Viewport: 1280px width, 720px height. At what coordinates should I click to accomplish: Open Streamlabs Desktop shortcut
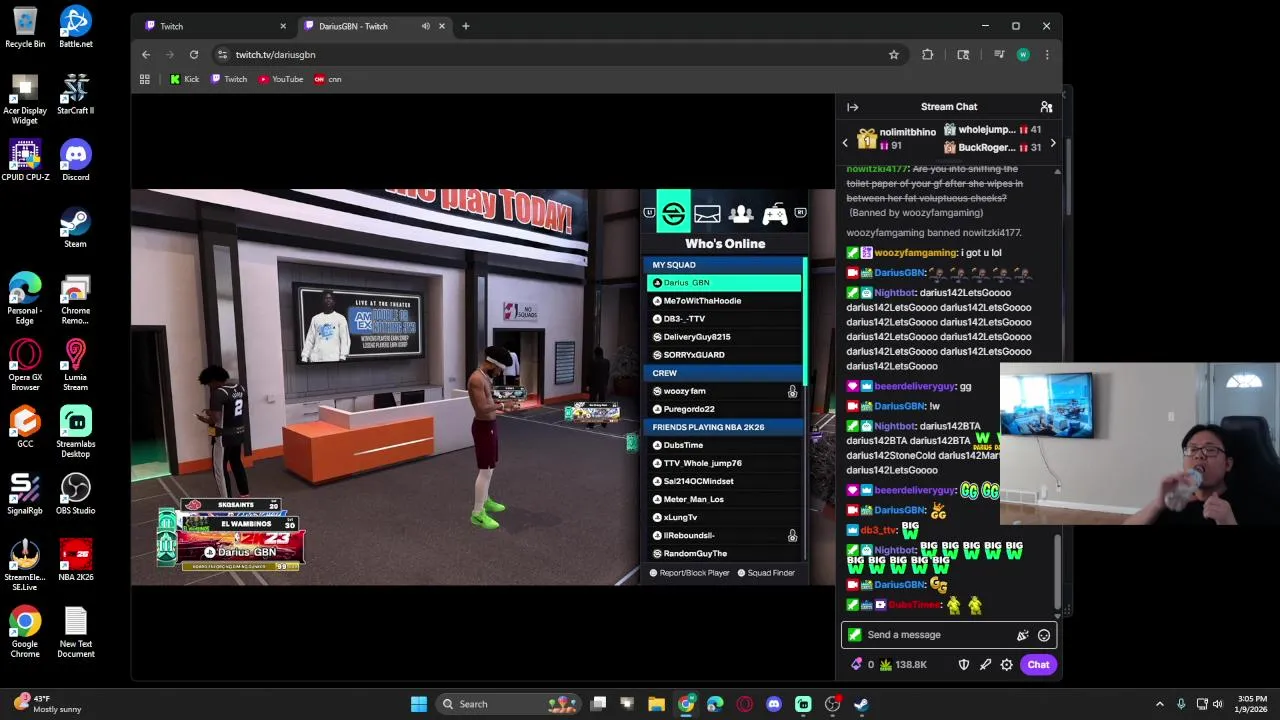75,432
